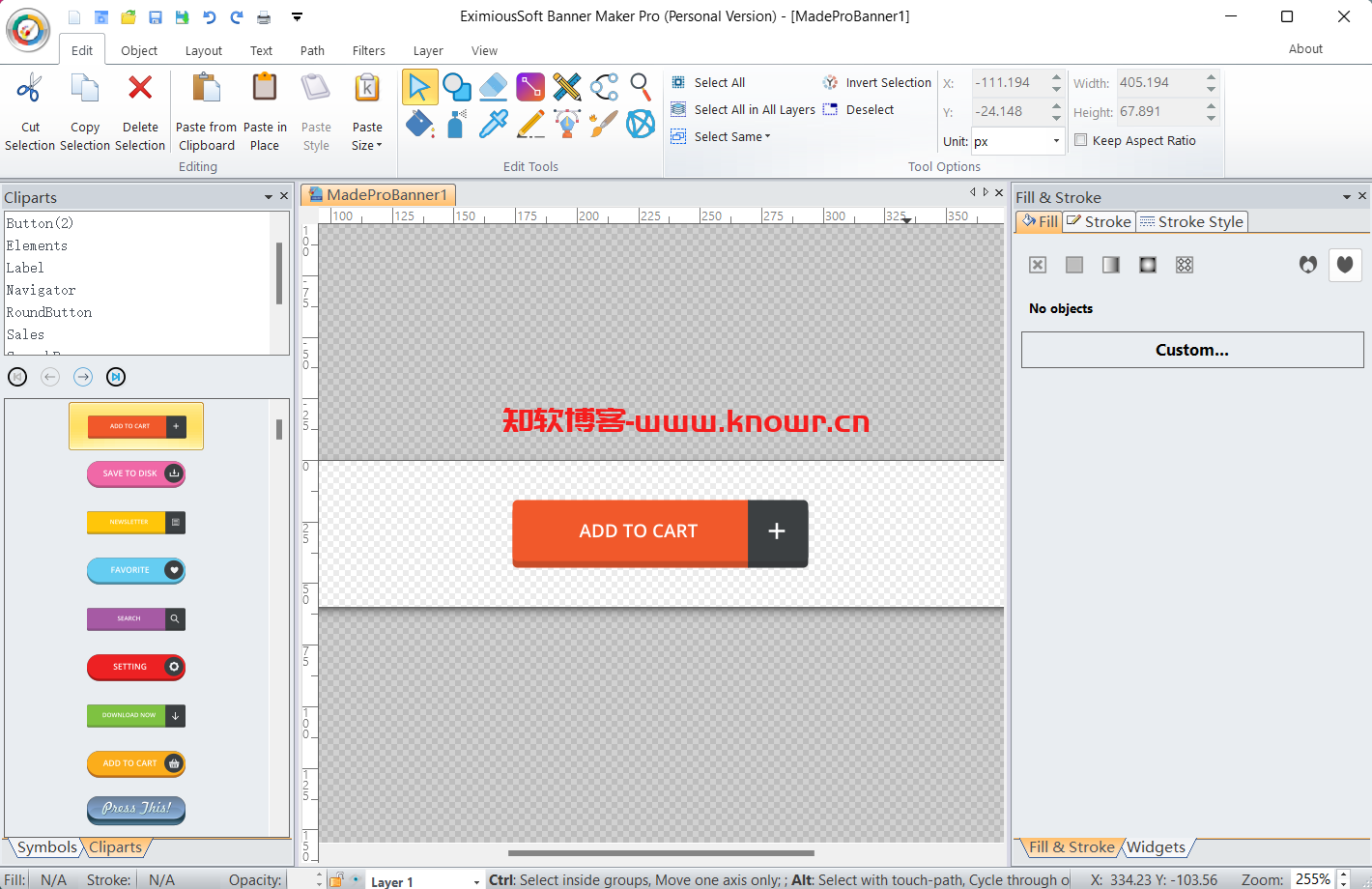Screen dimensions: 1372x889
Task: Click Select All
Action: coord(708,83)
